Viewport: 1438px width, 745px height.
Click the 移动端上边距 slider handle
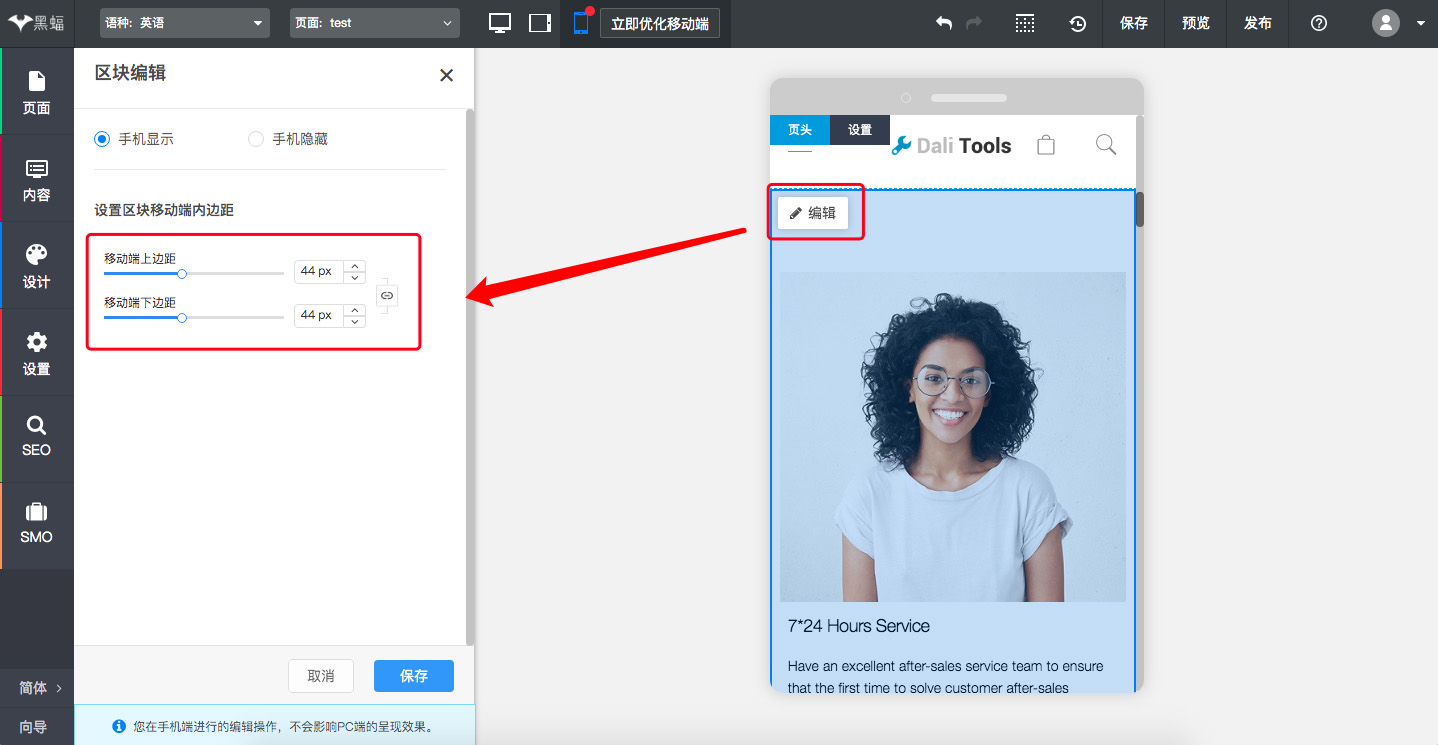click(182, 273)
